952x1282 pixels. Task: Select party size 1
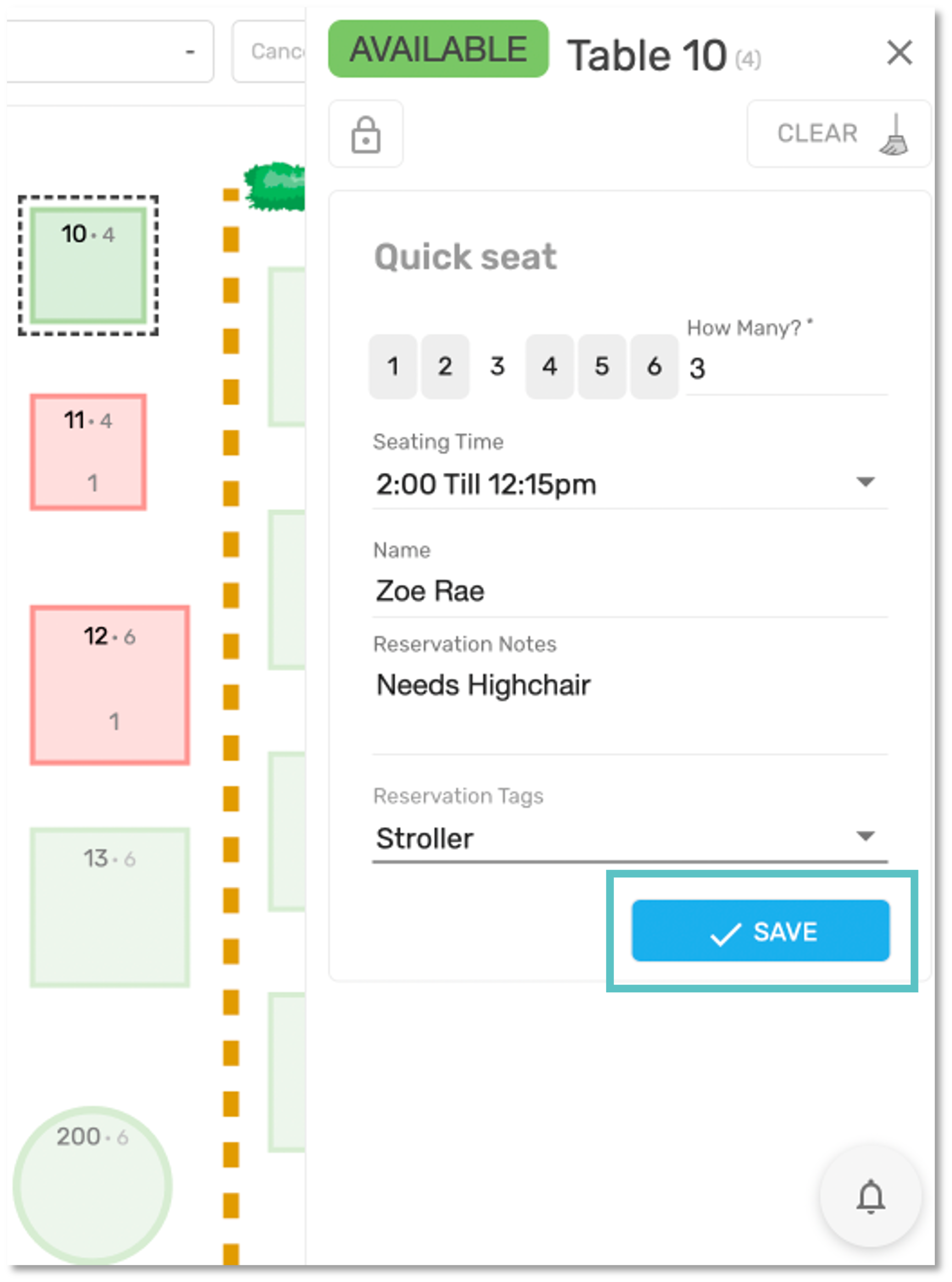392,367
